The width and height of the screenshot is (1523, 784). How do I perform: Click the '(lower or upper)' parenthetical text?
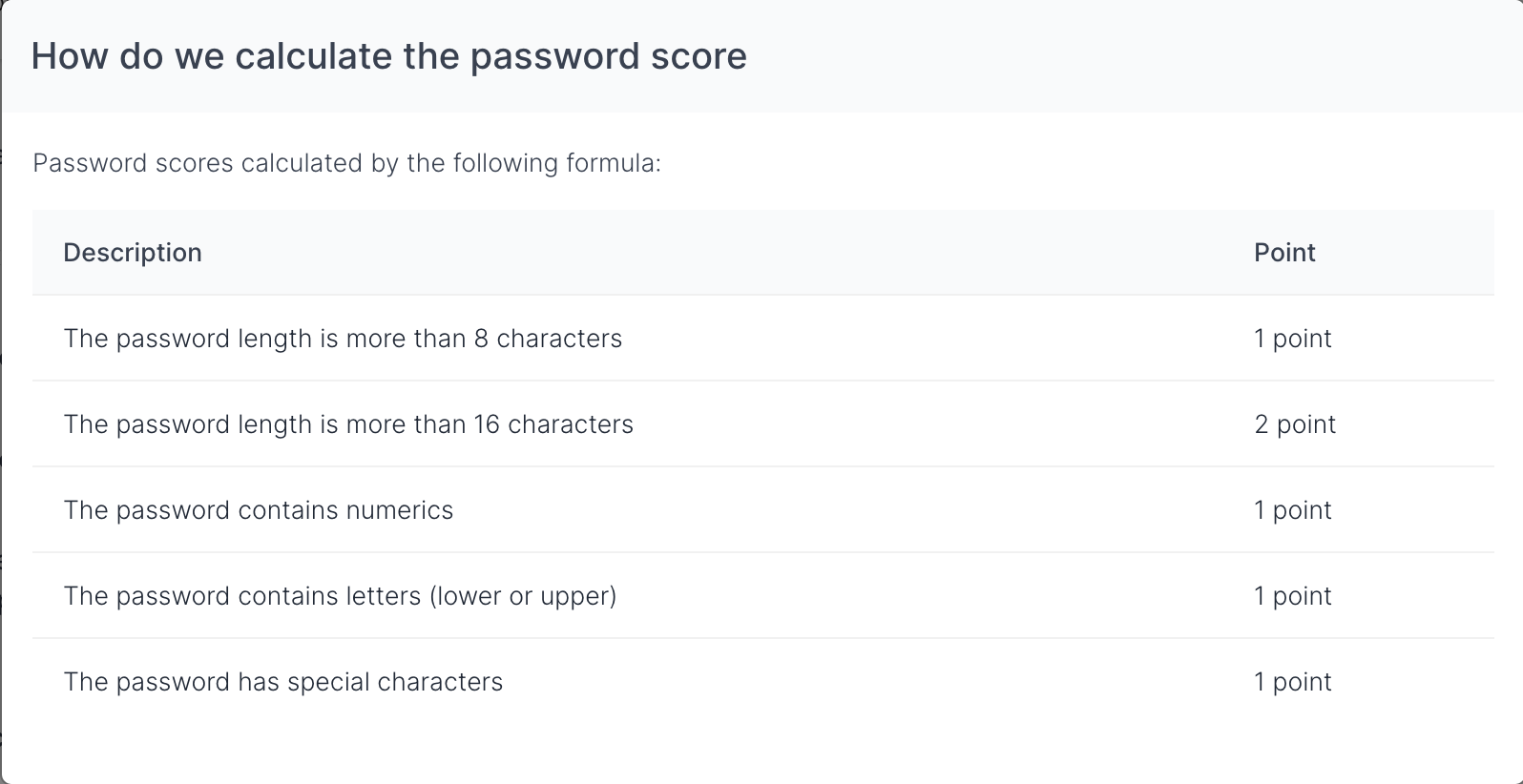tap(523, 596)
